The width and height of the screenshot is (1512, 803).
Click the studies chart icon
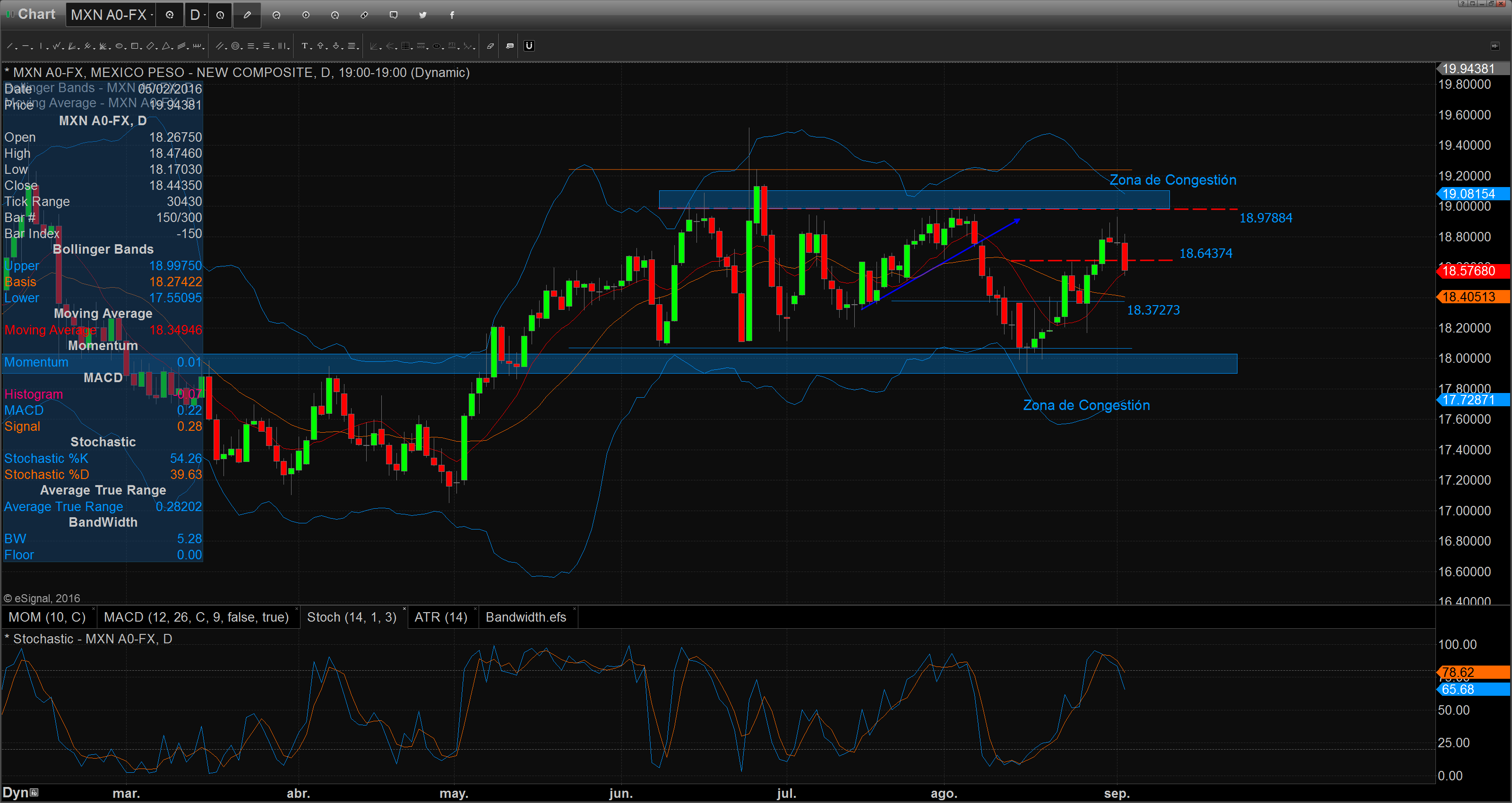click(276, 15)
